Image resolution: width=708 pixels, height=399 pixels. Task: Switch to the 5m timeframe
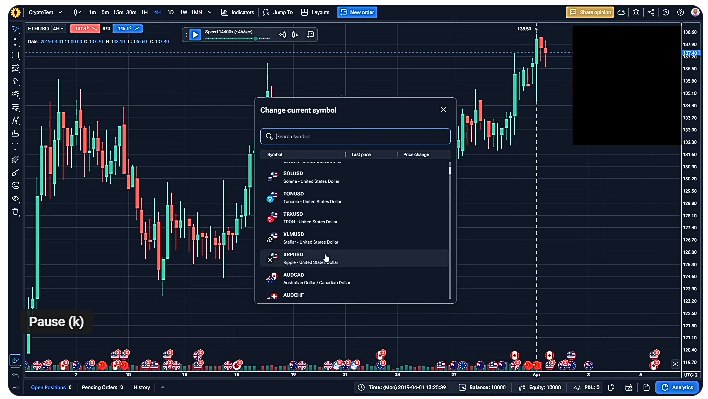pos(105,12)
